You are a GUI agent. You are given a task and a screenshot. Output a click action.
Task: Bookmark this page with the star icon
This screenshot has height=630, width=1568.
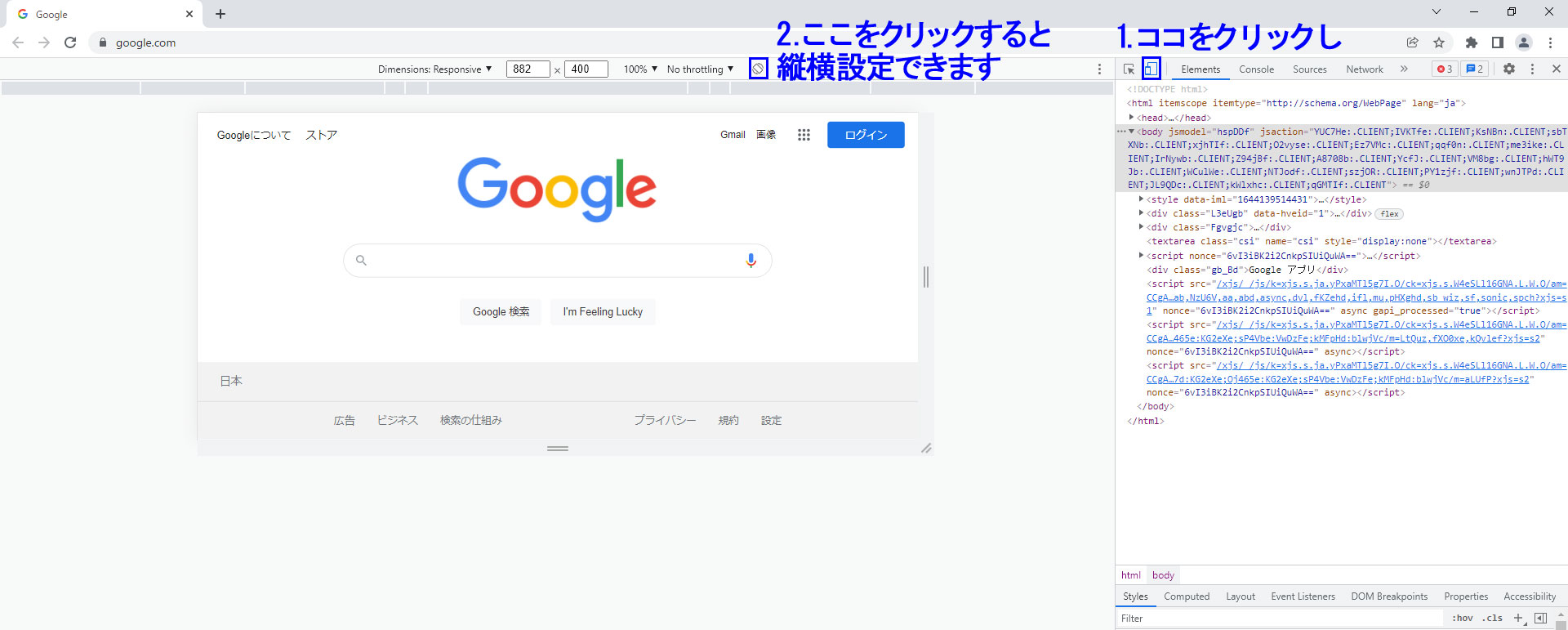[x=1439, y=42]
